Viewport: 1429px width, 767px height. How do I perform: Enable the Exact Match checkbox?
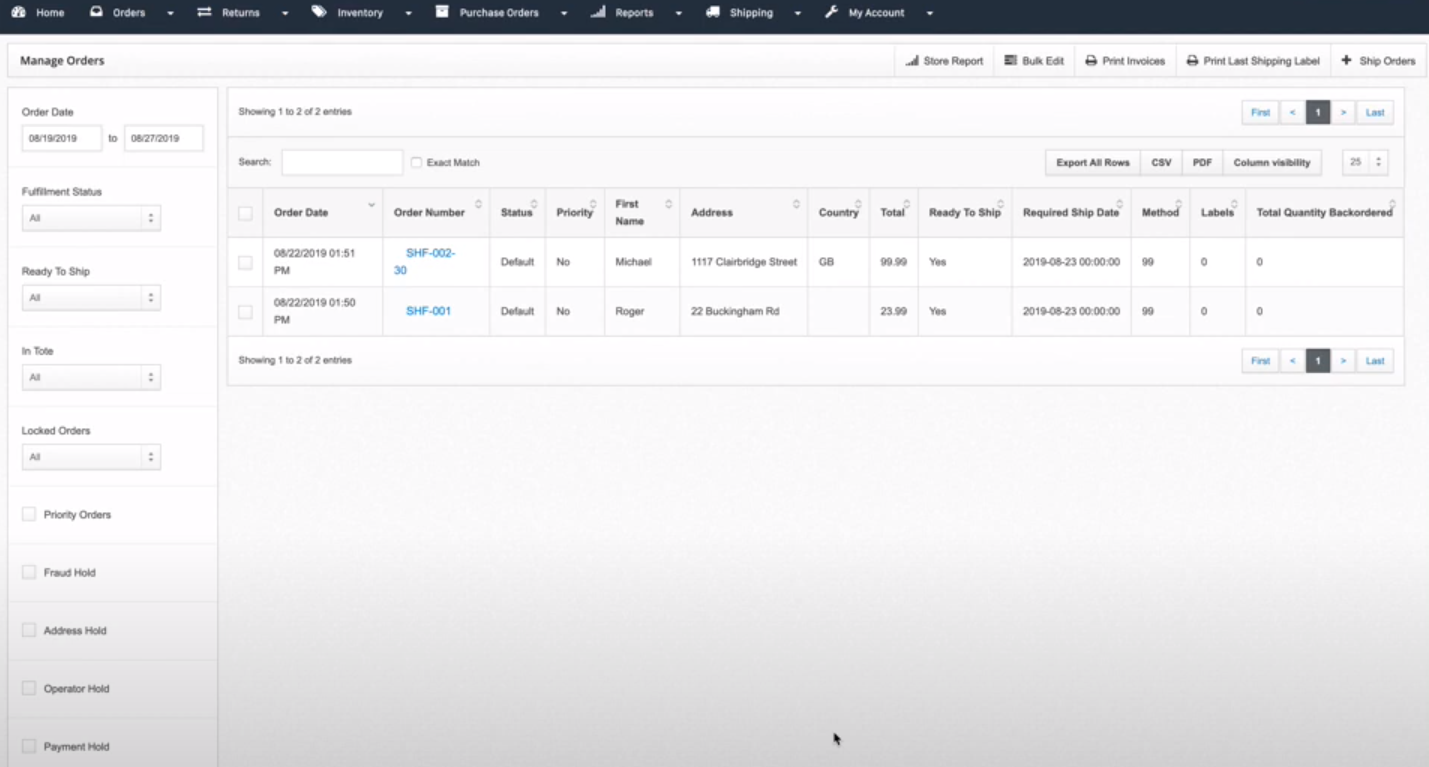(x=416, y=162)
